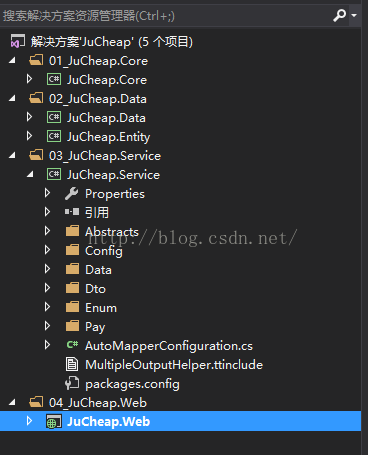Image resolution: width=368 pixels, height=455 pixels.
Task: Expand the Pay folder
Action: click(47, 326)
